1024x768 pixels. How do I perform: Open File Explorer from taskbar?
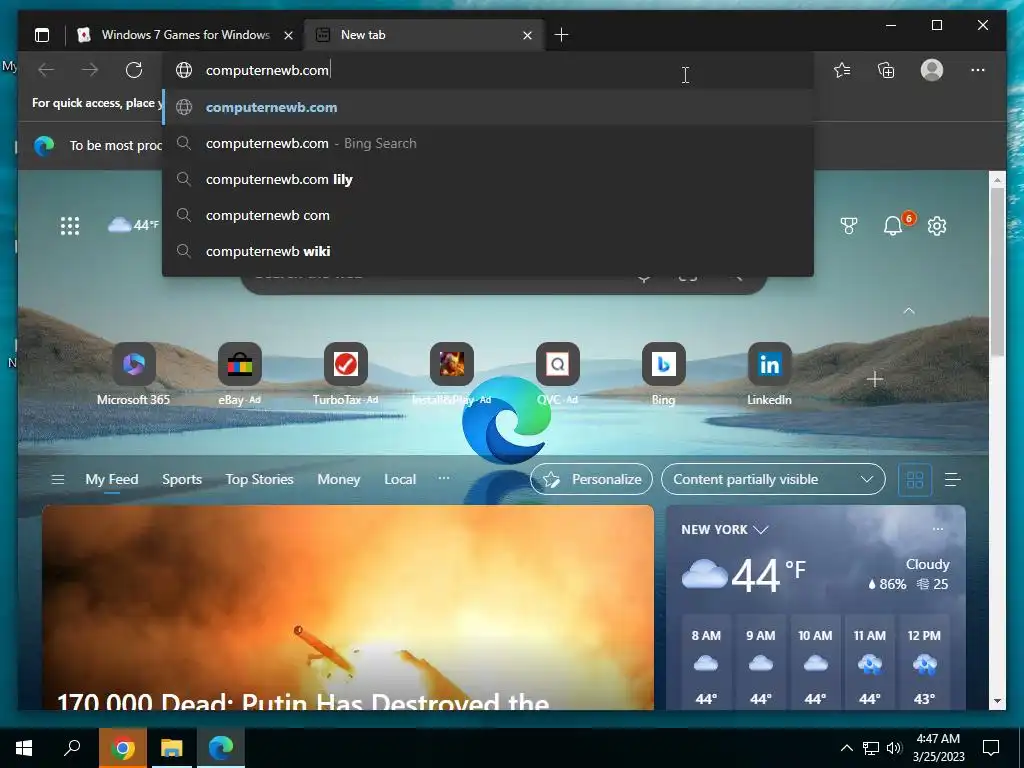coord(172,748)
